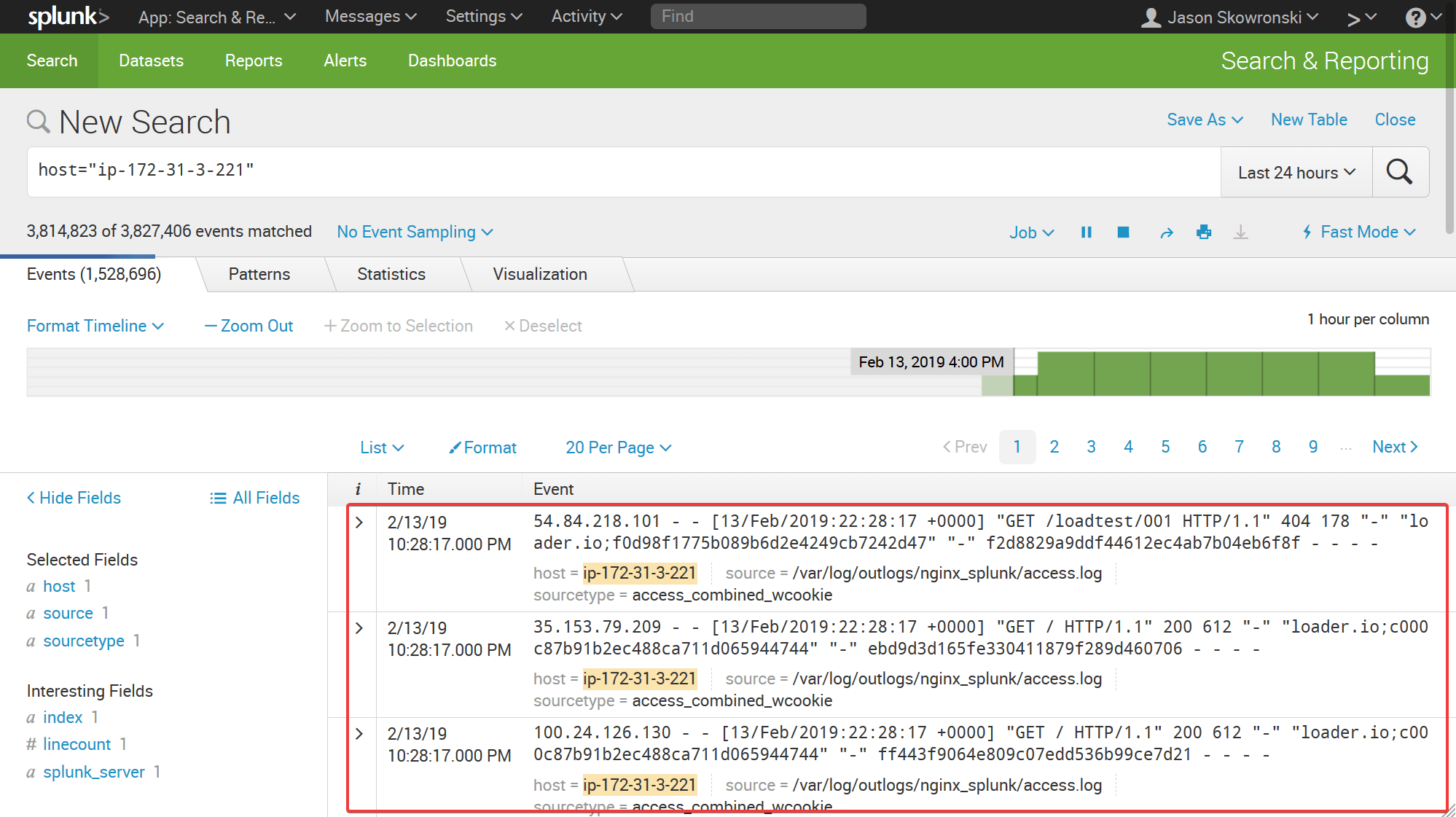The width and height of the screenshot is (1456, 817).
Task: Click the Splunk search magnifying glass icon
Action: point(1402,172)
